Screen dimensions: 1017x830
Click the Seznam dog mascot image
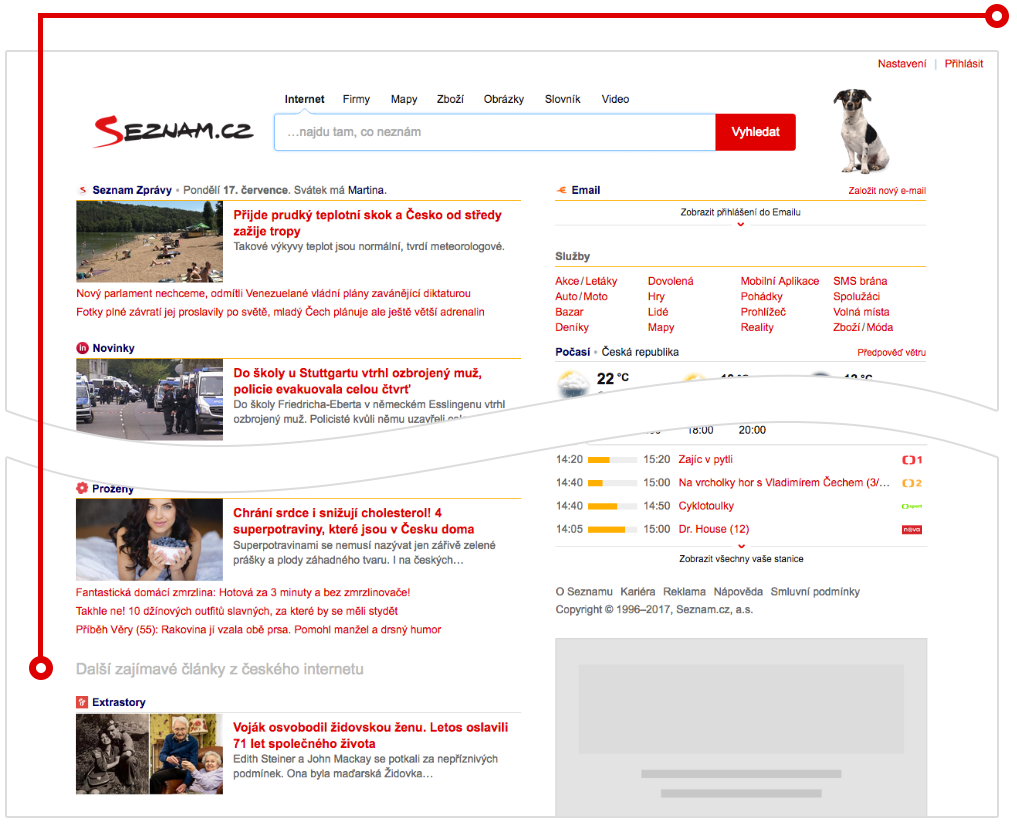[861, 131]
